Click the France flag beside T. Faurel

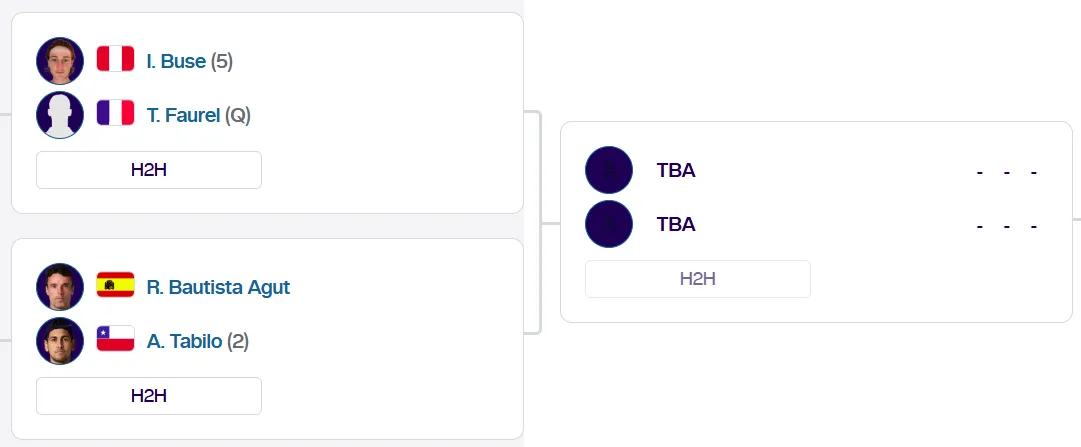(x=115, y=114)
